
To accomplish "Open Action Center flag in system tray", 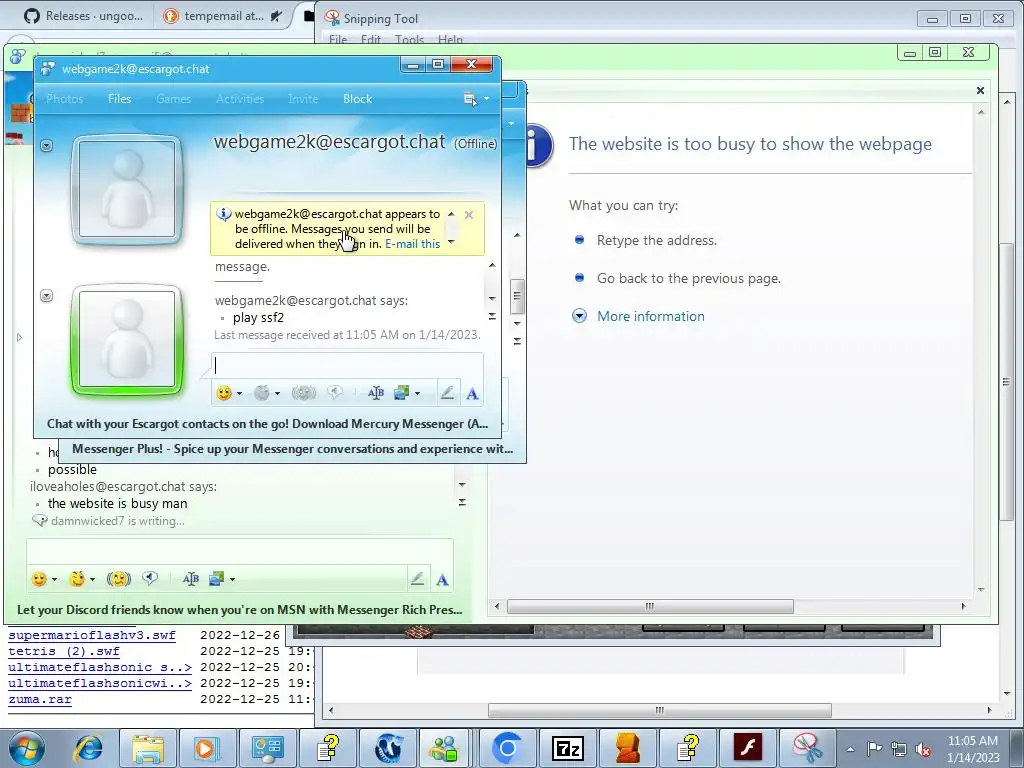I will (874, 748).
